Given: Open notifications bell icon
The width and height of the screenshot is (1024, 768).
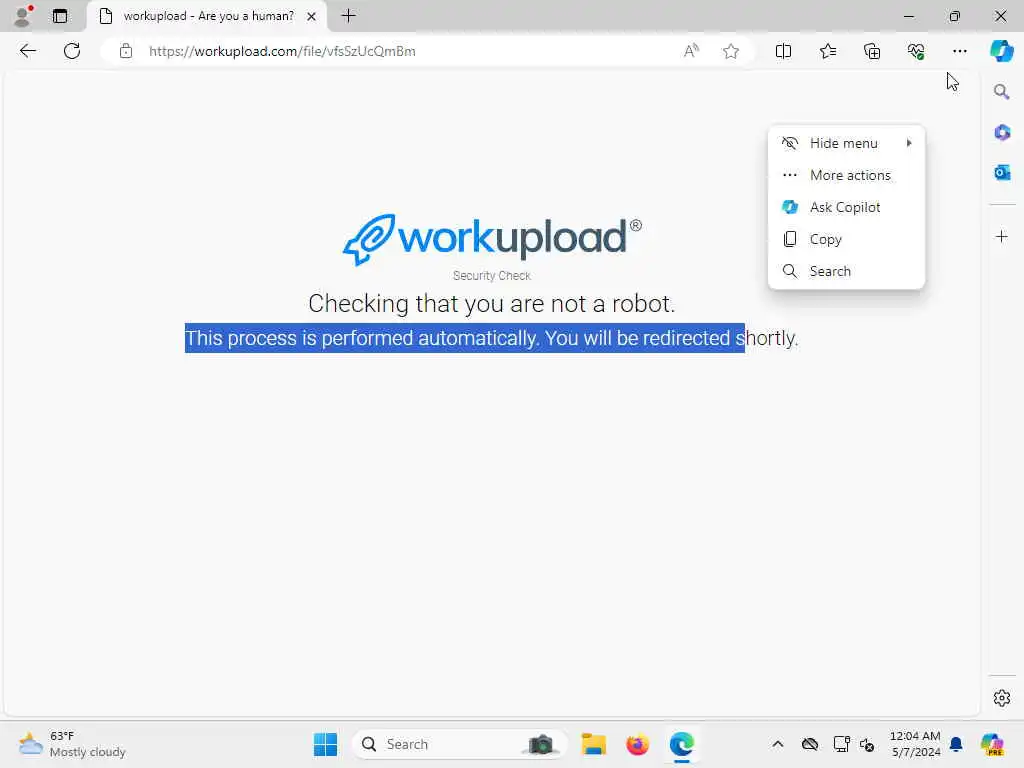Looking at the screenshot, I should (x=956, y=744).
